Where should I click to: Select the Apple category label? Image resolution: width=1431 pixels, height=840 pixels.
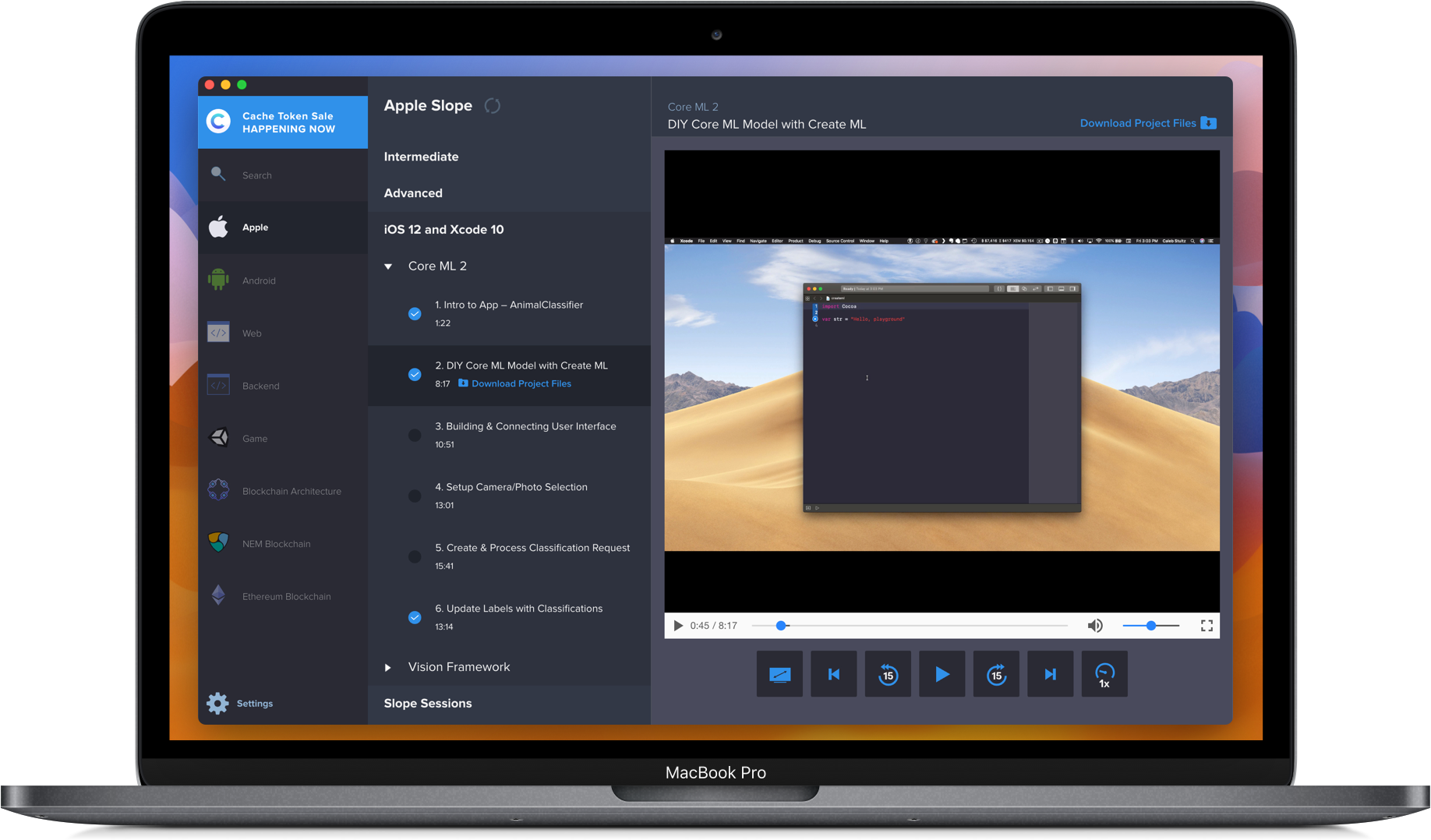coord(255,227)
